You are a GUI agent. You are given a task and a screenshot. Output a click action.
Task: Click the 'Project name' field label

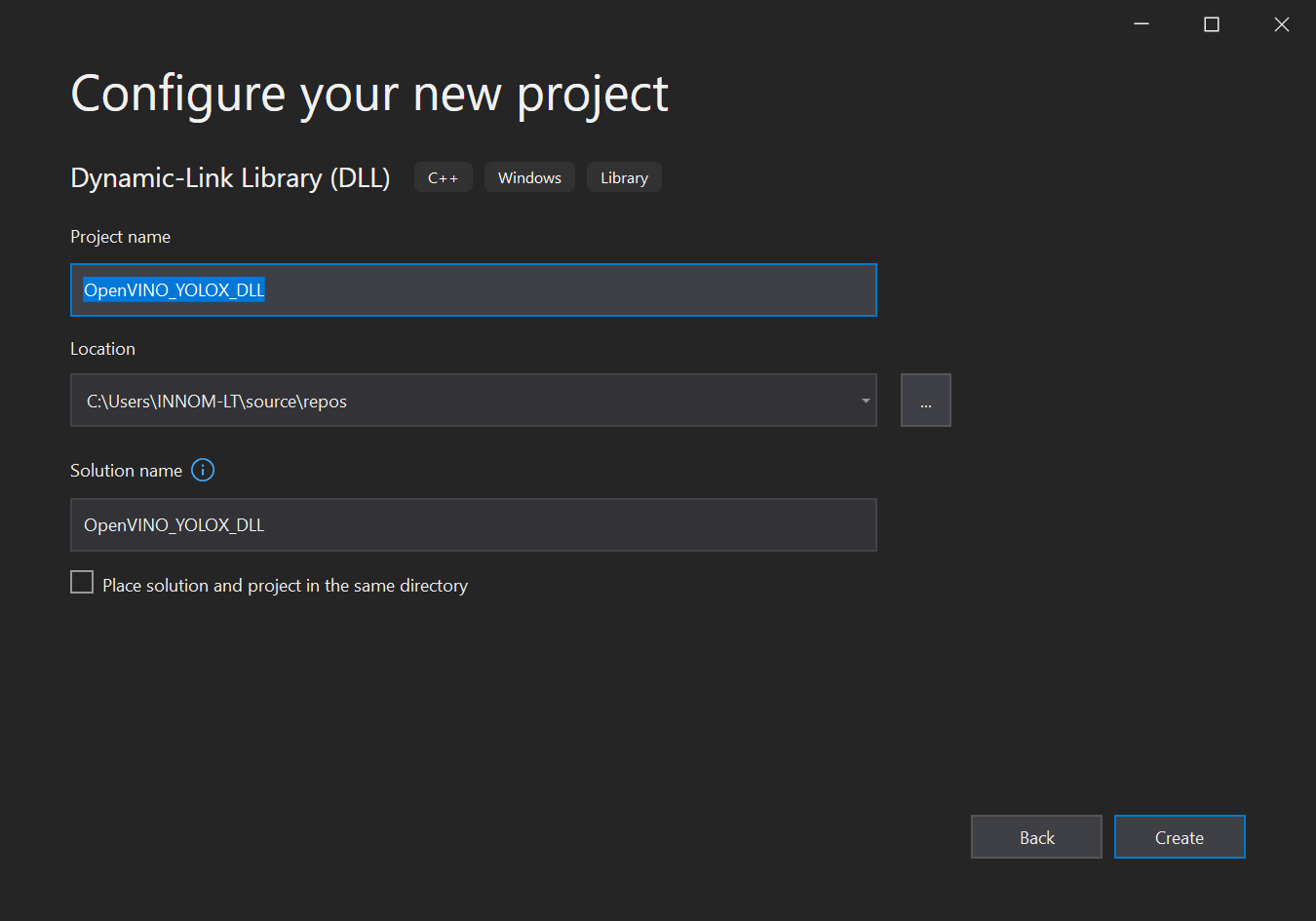click(x=120, y=237)
